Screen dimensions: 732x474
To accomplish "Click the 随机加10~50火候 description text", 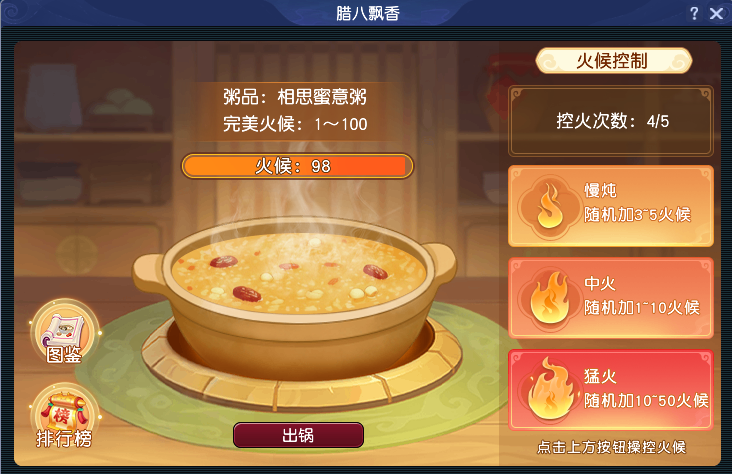I will [646, 401].
